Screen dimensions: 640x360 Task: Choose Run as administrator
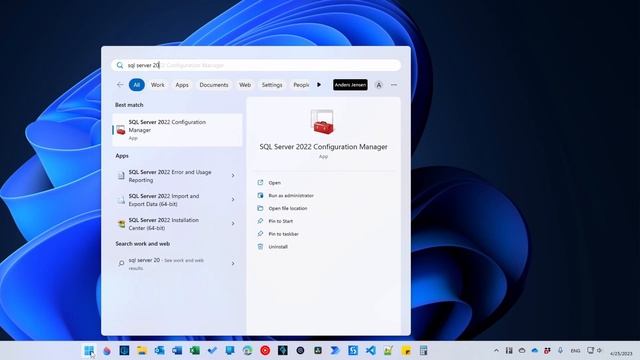[x=286, y=196]
